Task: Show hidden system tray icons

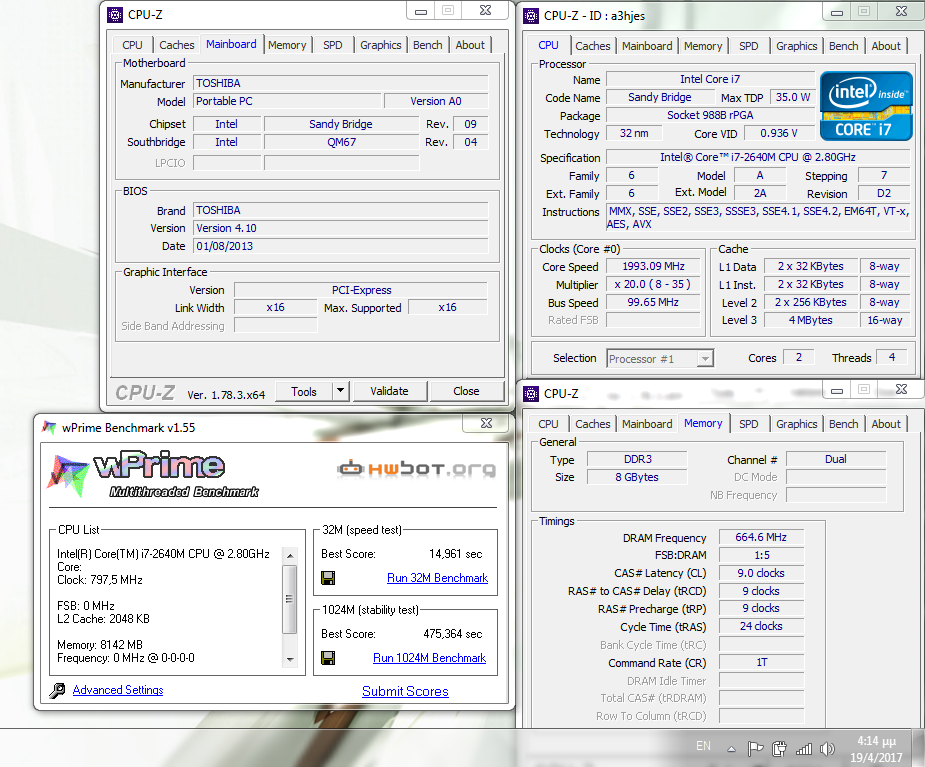Action: coord(733,748)
